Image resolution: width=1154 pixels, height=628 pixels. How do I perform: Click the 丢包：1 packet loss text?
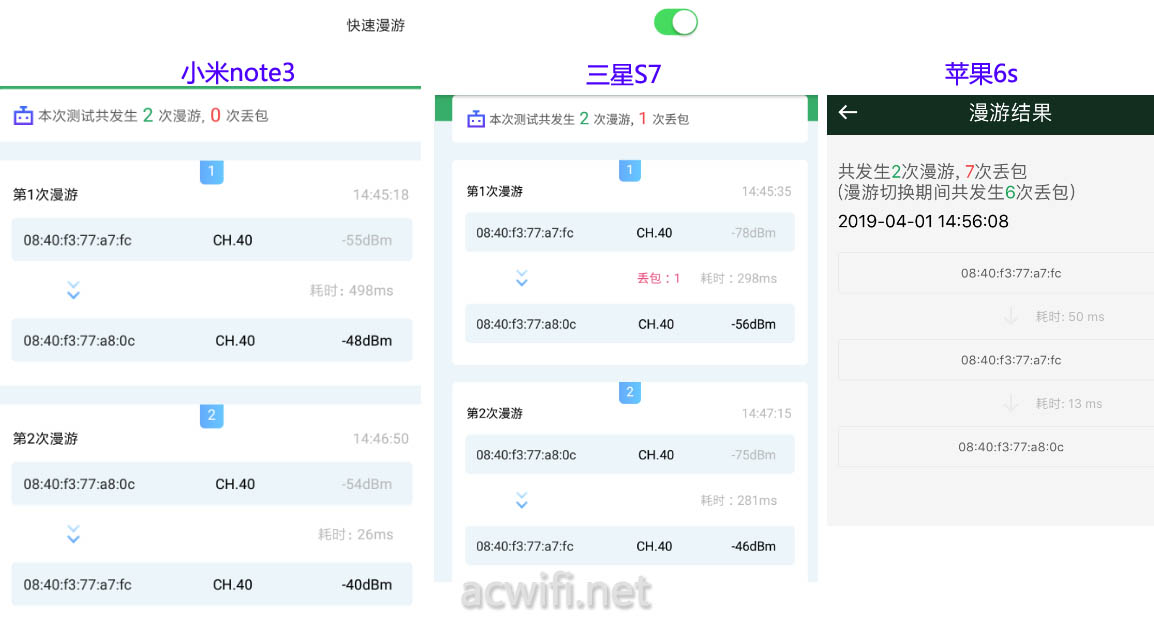pyautogui.click(x=658, y=278)
